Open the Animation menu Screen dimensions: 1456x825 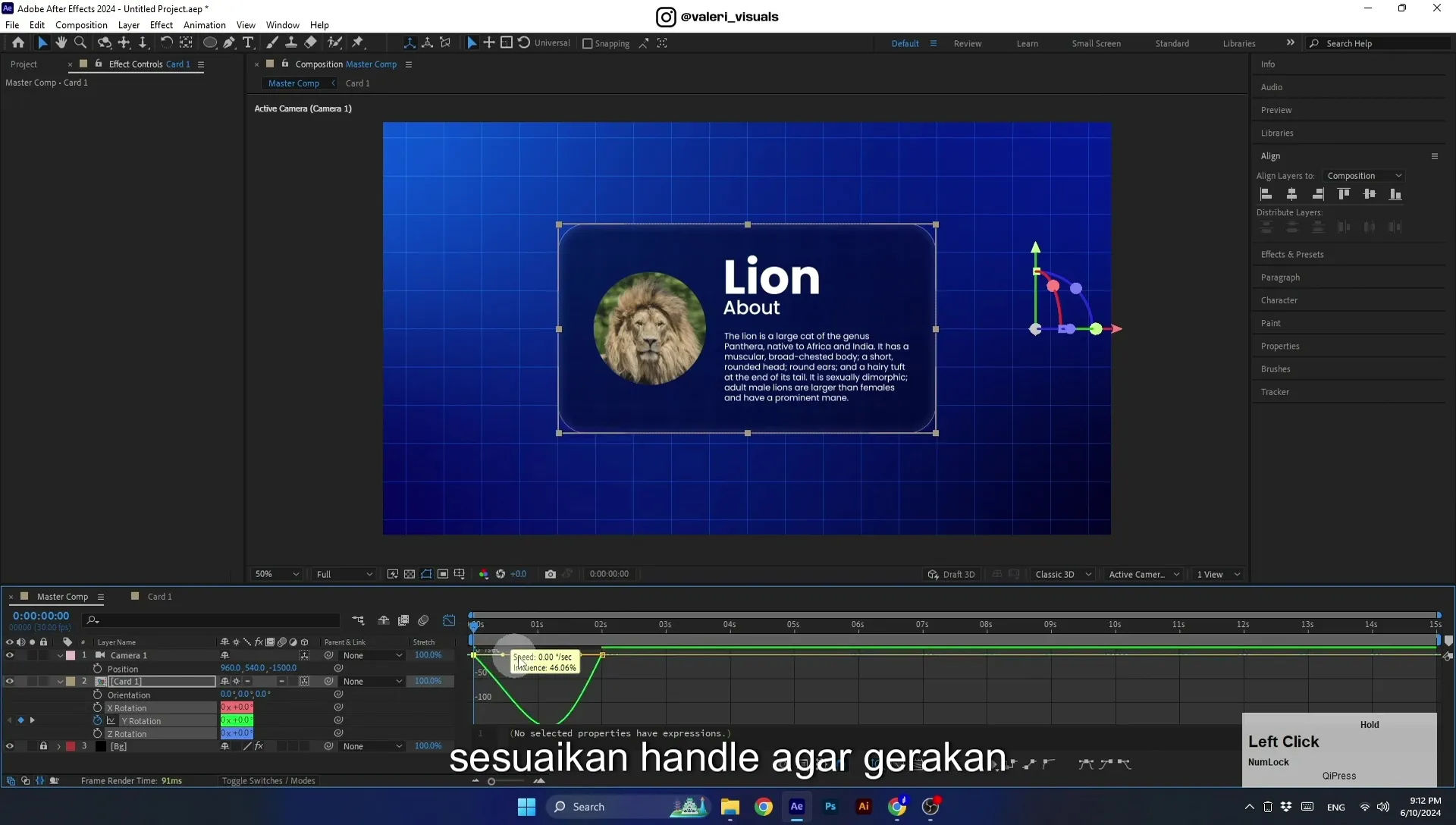point(204,25)
